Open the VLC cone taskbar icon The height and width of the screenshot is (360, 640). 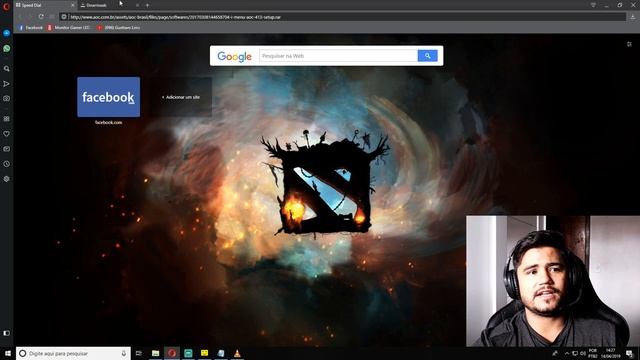click(x=237, y=353)
